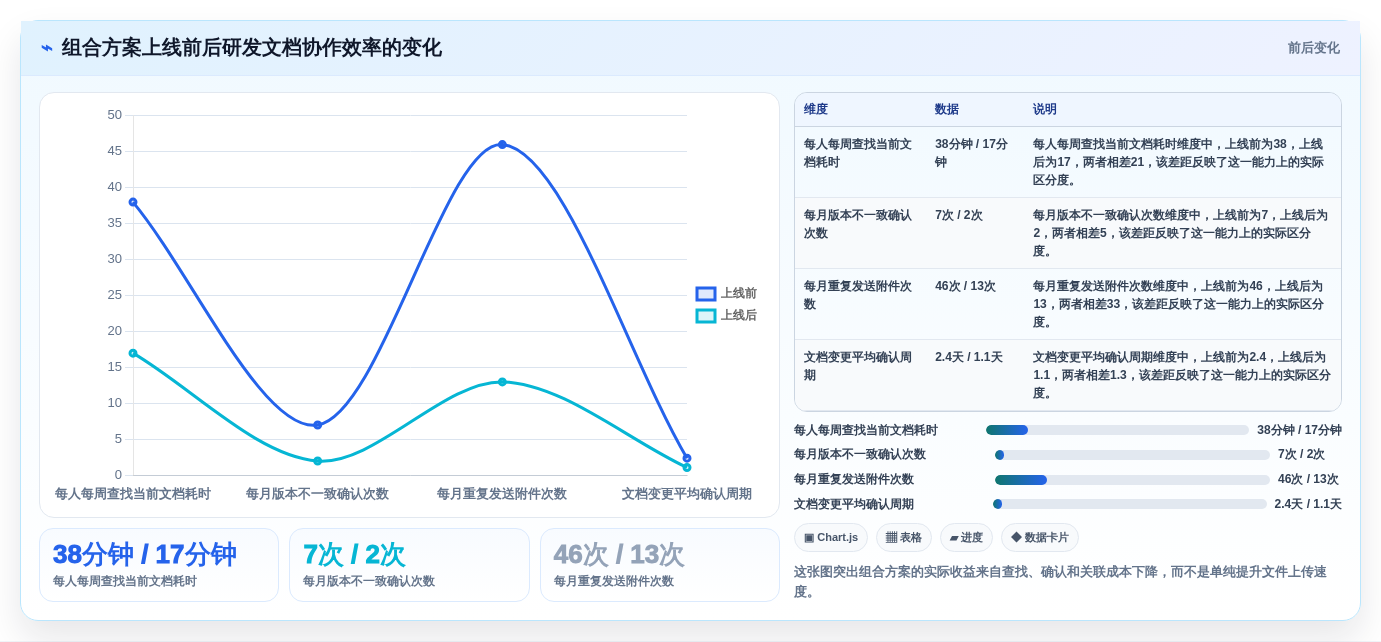Click the 每月版本不一致确认次数 progress bar
1381x642 pixels.
click(1132, 455)
